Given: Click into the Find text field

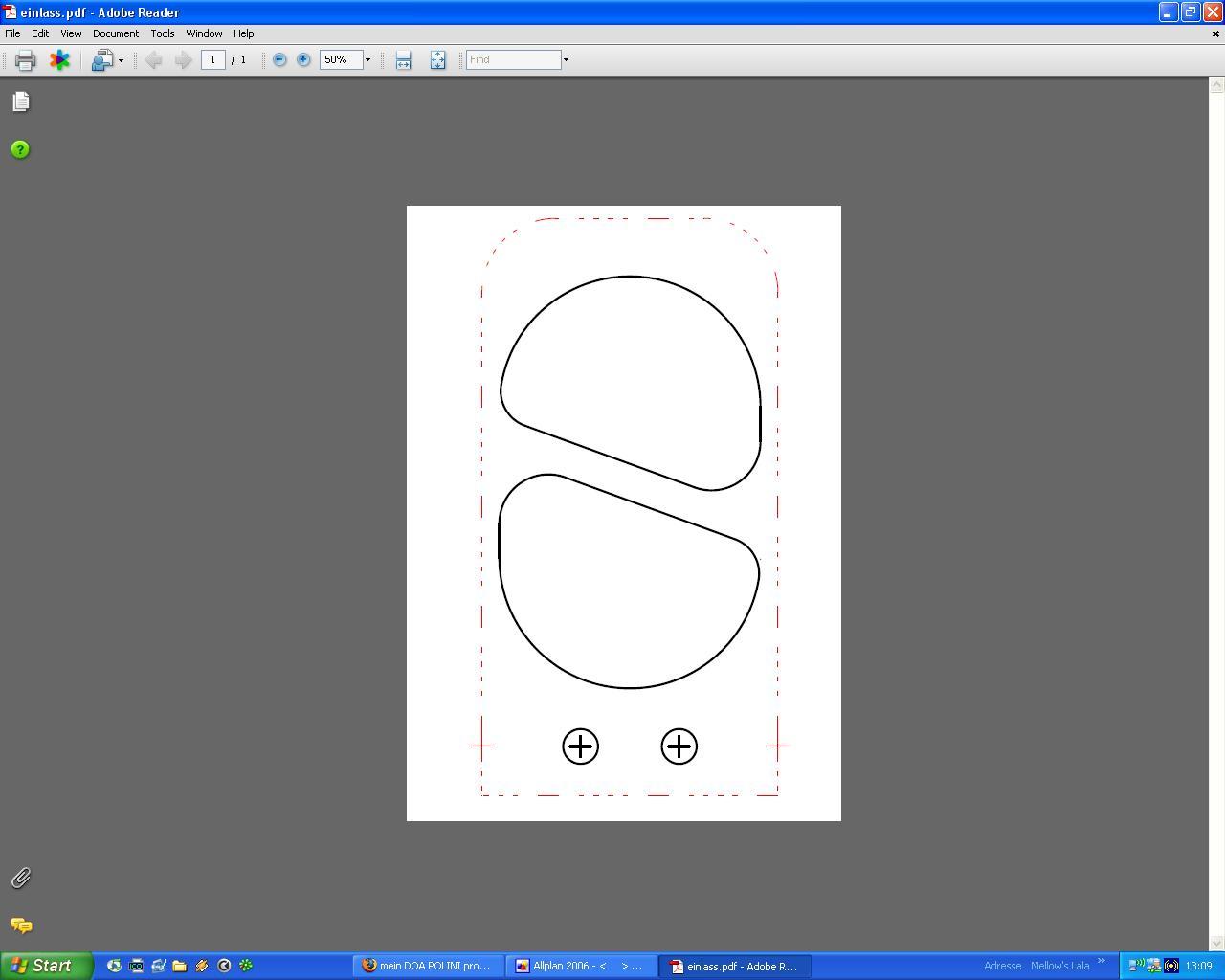Looking at the screenshot, I should point(513,60).
